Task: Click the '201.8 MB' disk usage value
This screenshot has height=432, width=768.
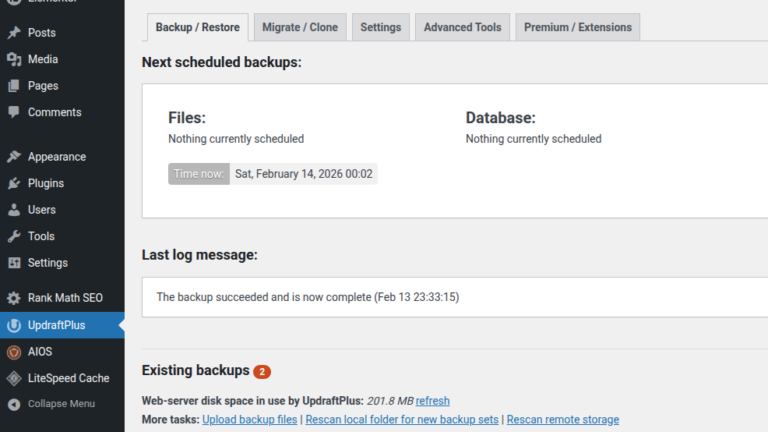Action: (x=390, y=401)
